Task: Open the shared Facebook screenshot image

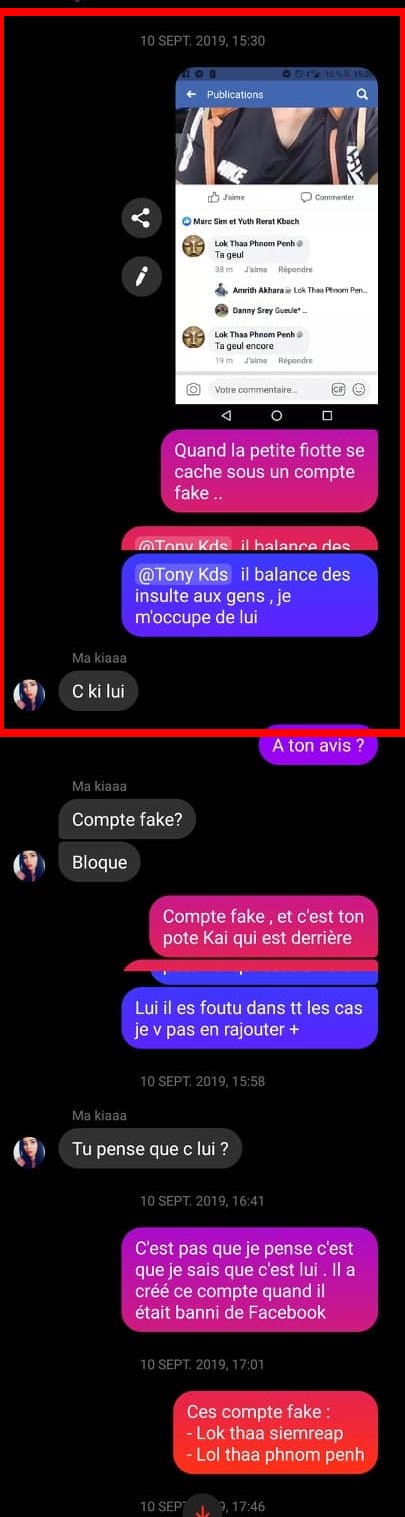Action: pos(277,235)
